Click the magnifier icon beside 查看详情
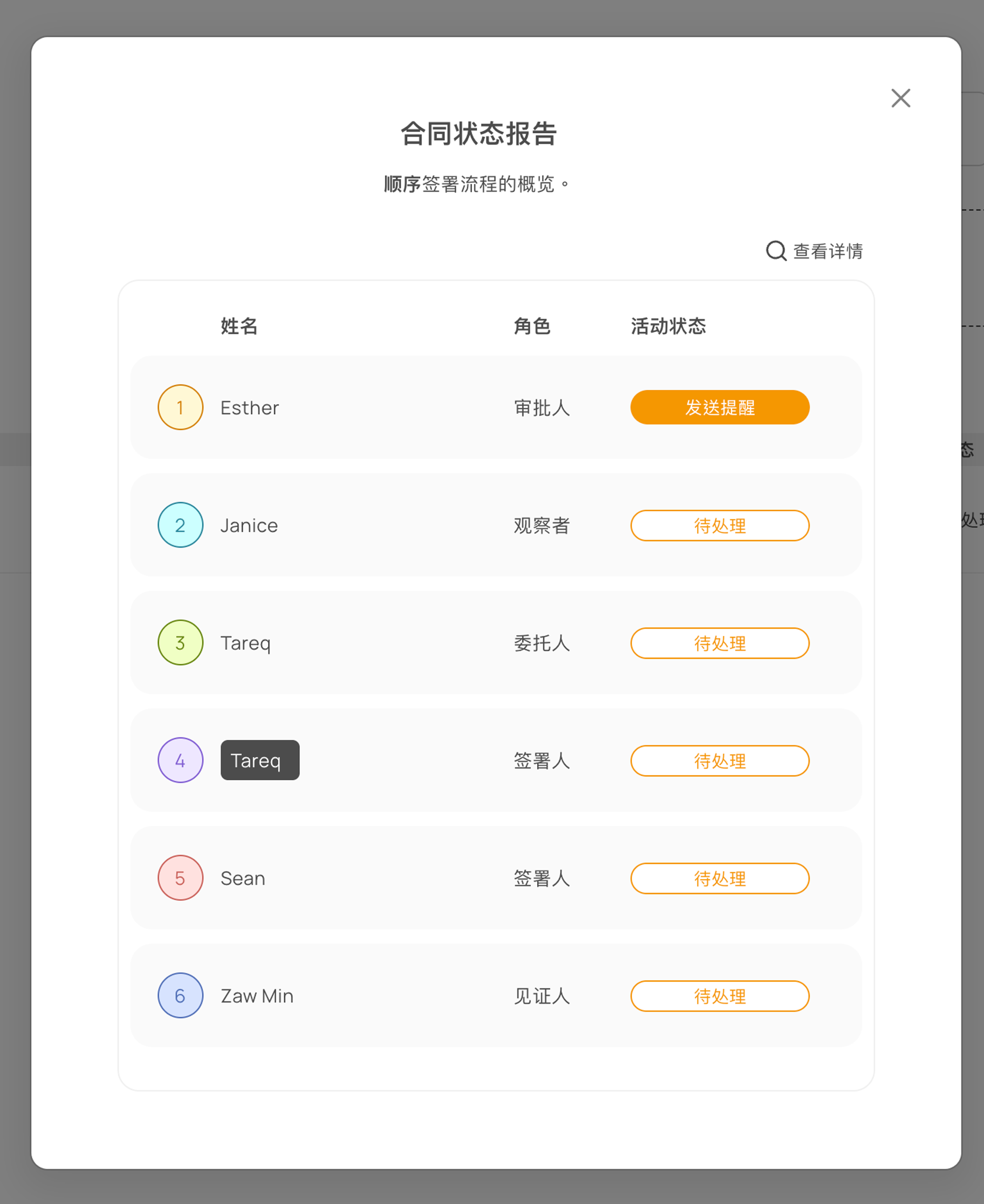The height and width of the screenshot is (1204, 984). coord(775,251)
